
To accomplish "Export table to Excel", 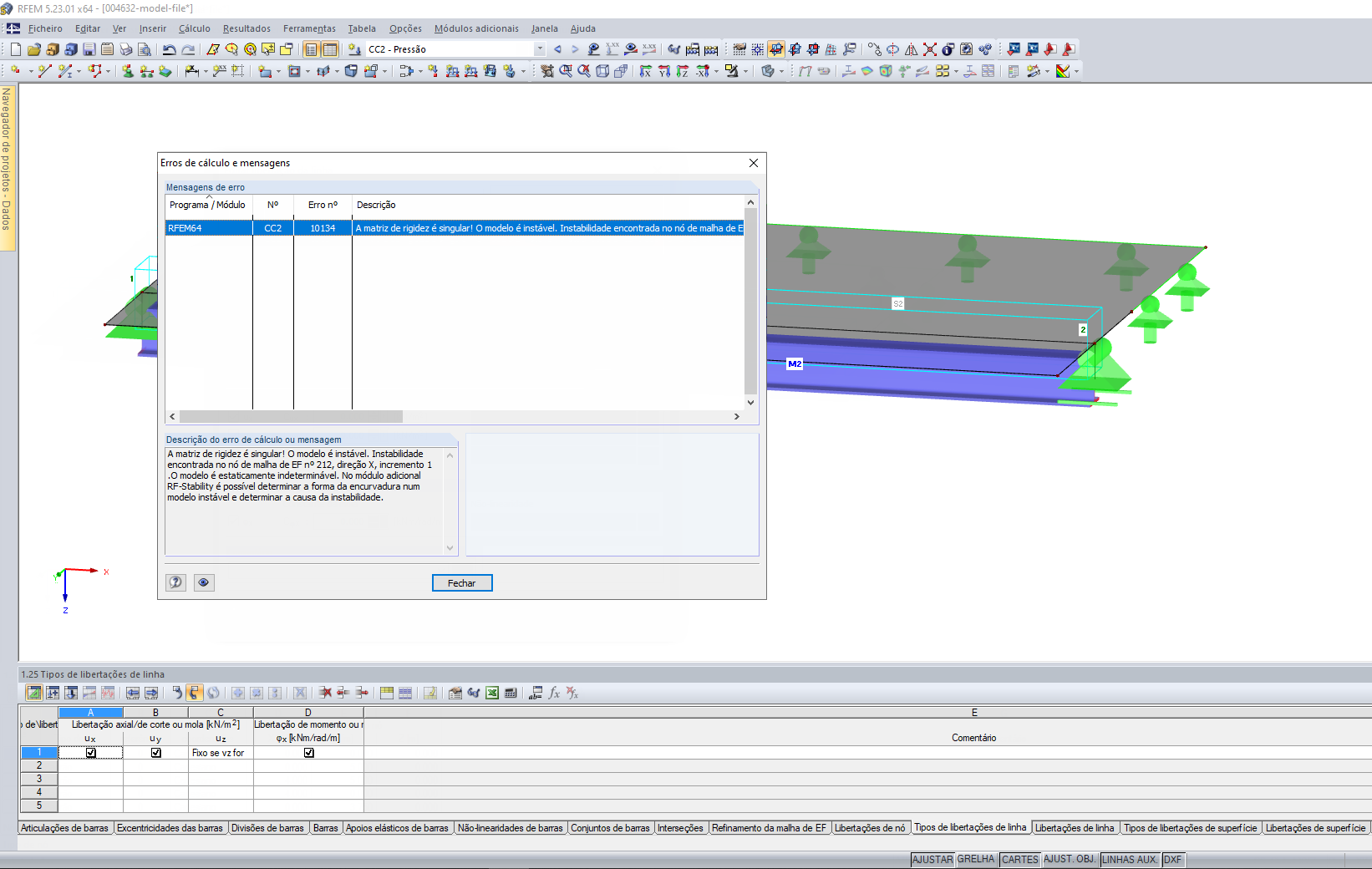I will point(492,693).
